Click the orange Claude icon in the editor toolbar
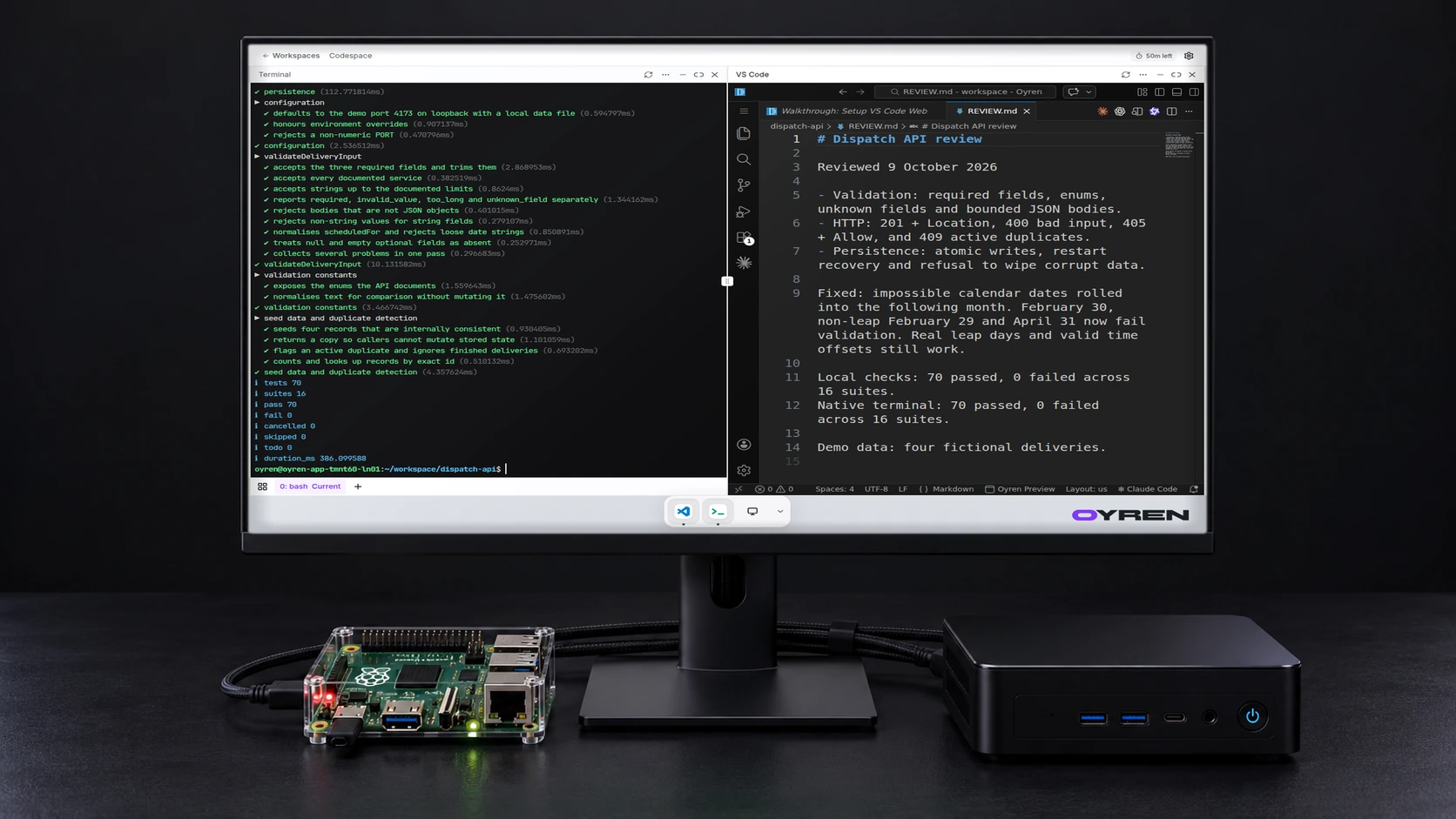 (x=1102, y=111)
